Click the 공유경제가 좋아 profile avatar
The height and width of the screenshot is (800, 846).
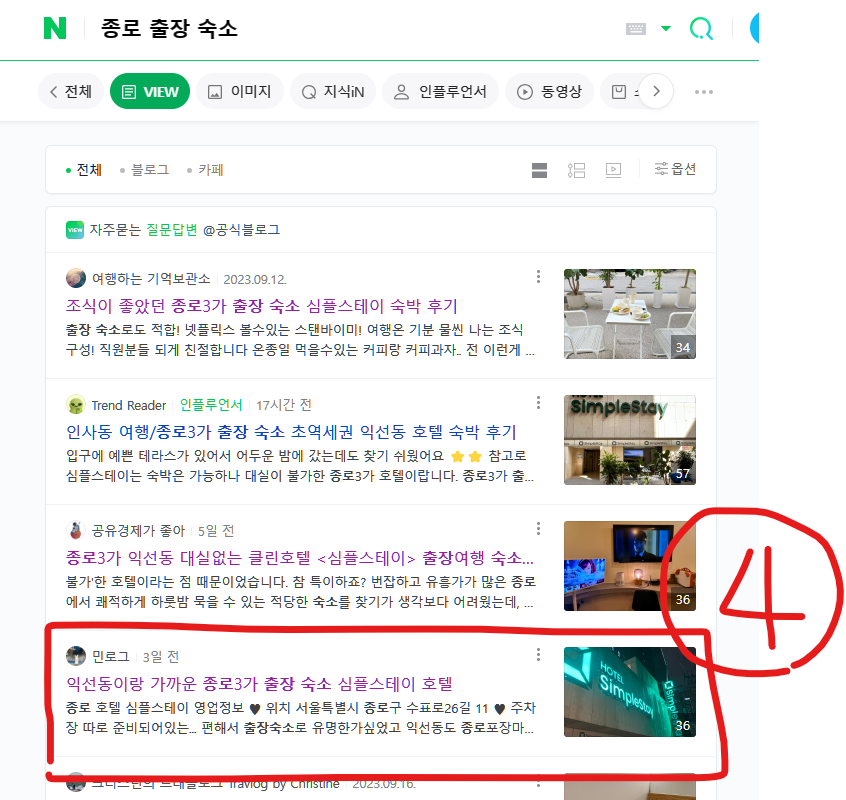[76, 531]
